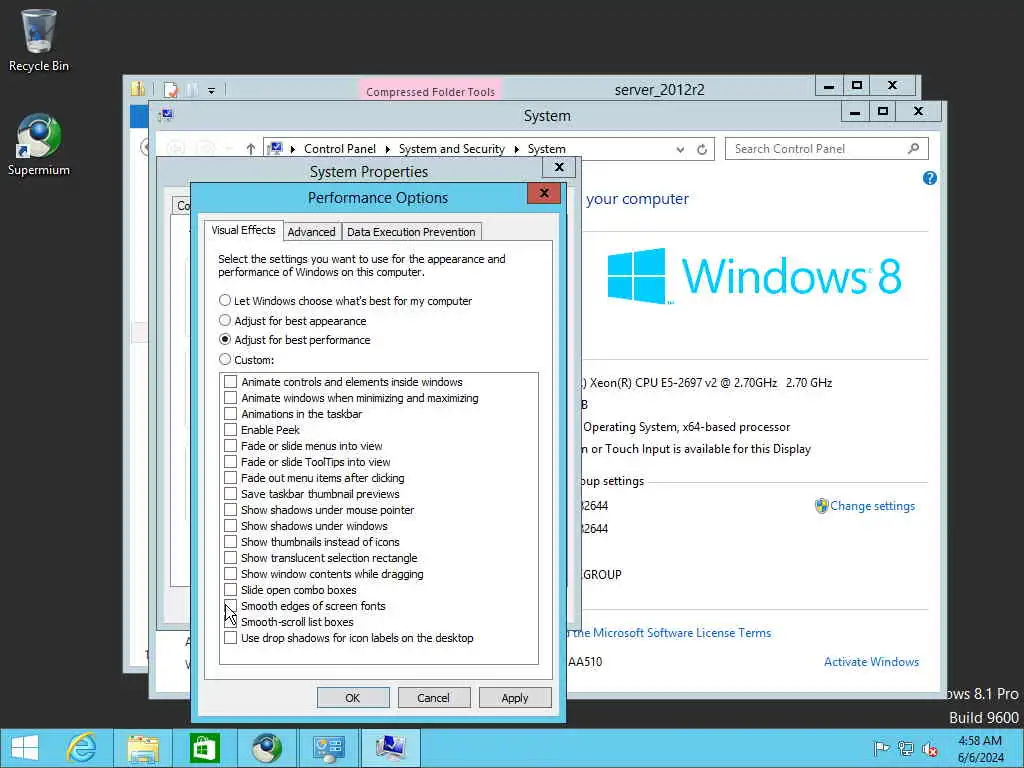Tick the Enable Peek checkbox
The image size is (1024, 768).
pos(231,430)
